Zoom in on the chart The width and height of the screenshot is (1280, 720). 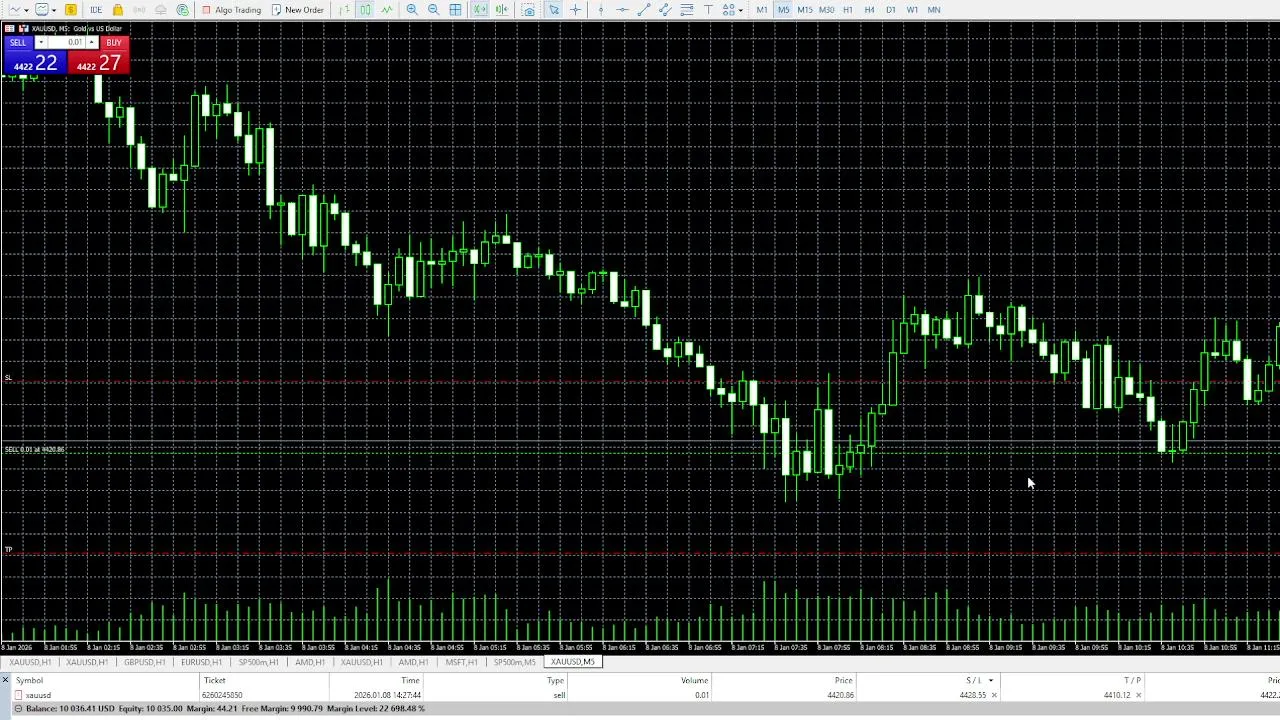412,10
